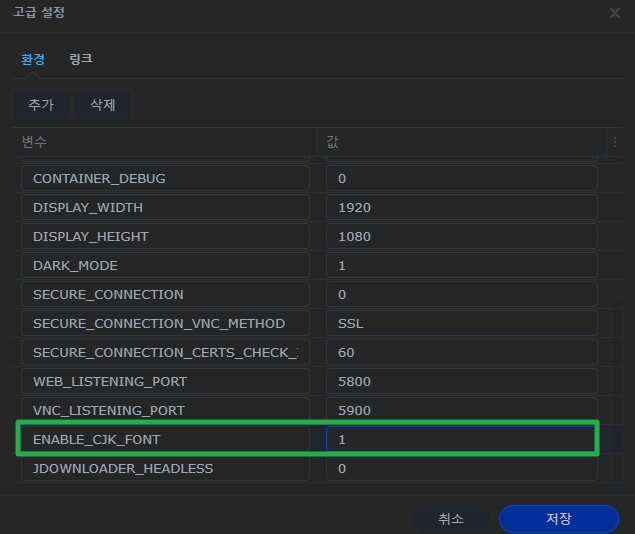Edit the SECURE_CONNECTION_VNC_METHOD value SSL
Image resolution: width=635 pixels, height=534 pixels.
[x=461, y=323]
